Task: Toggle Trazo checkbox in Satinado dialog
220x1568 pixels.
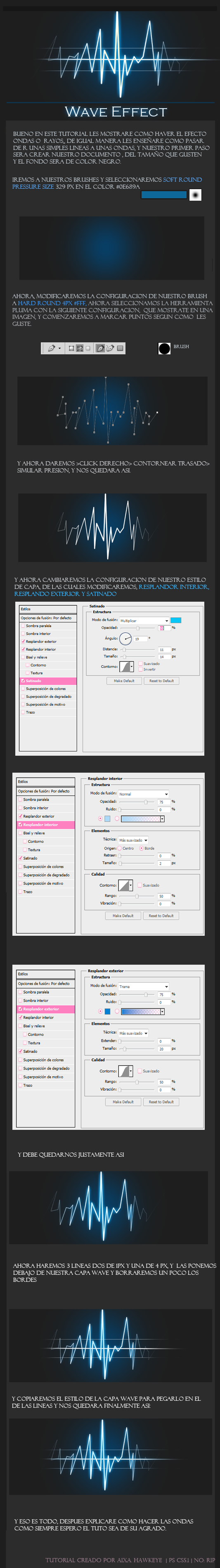Action: tap(23, 712)
